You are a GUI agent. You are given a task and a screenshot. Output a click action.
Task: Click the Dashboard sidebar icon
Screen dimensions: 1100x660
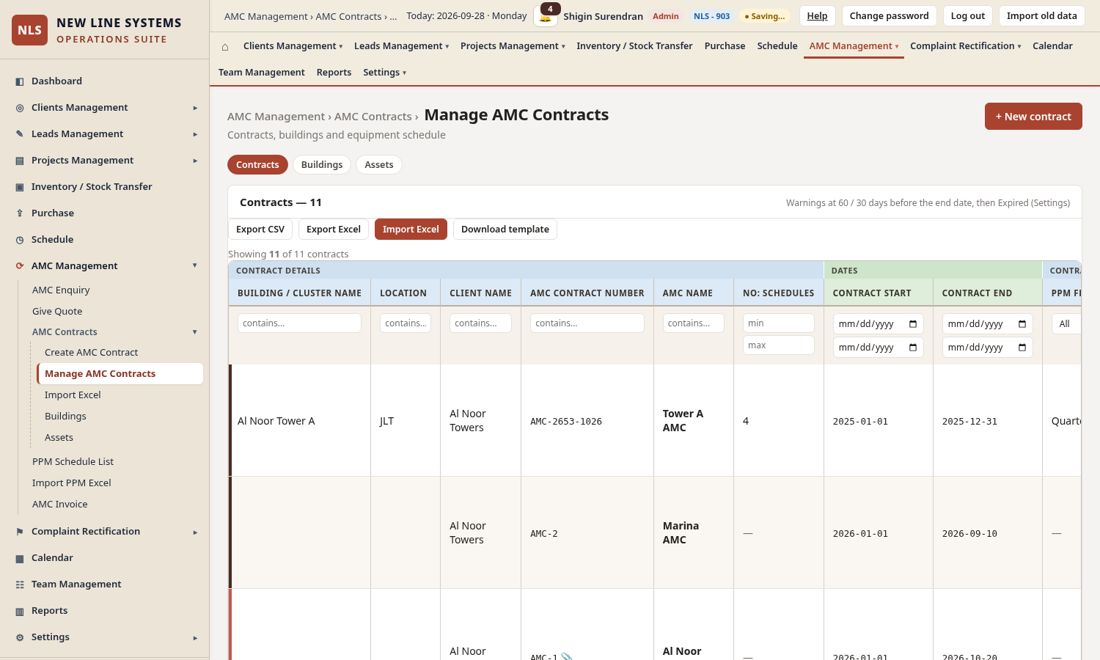[x=20, y=81]
